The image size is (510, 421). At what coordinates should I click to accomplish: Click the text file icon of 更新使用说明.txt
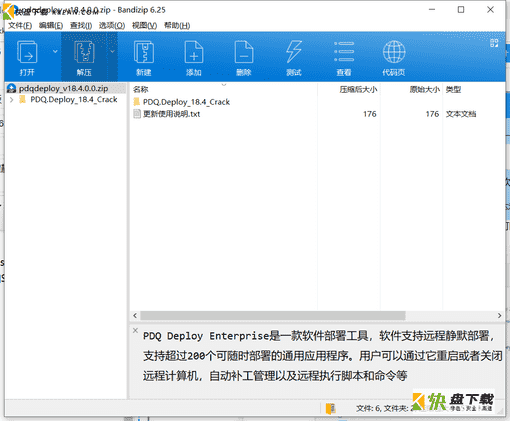pos(137,114)
